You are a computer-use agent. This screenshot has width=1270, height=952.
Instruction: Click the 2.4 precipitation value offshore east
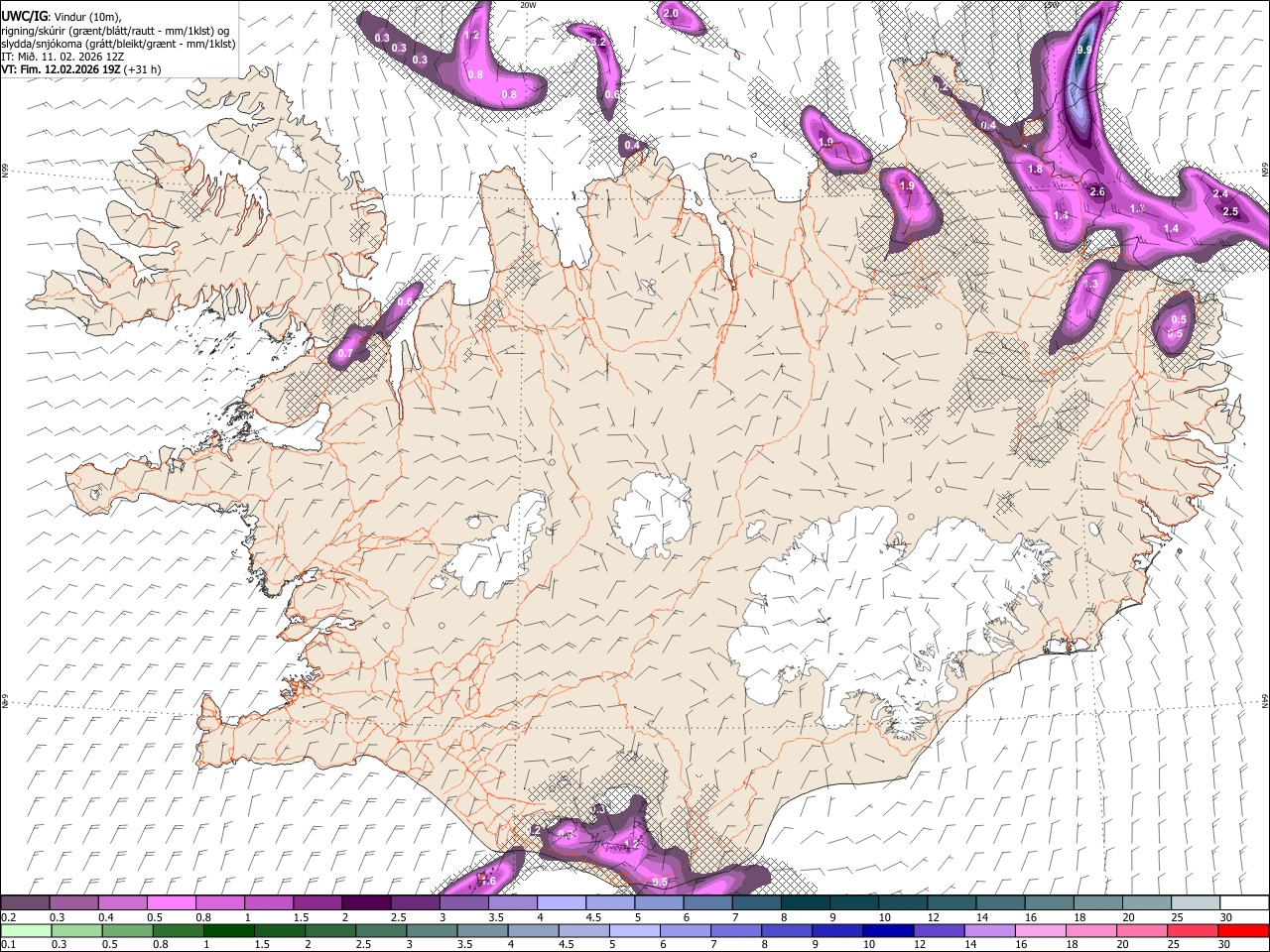[1220, 194]
